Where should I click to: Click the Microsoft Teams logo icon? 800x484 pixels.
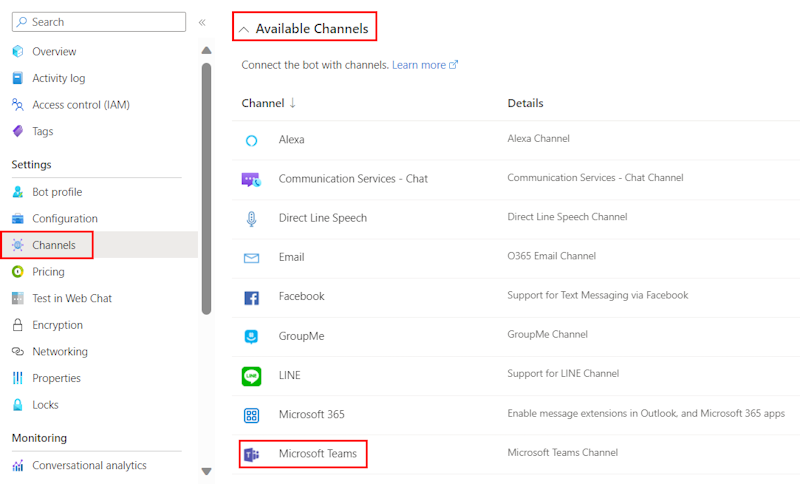252,454
